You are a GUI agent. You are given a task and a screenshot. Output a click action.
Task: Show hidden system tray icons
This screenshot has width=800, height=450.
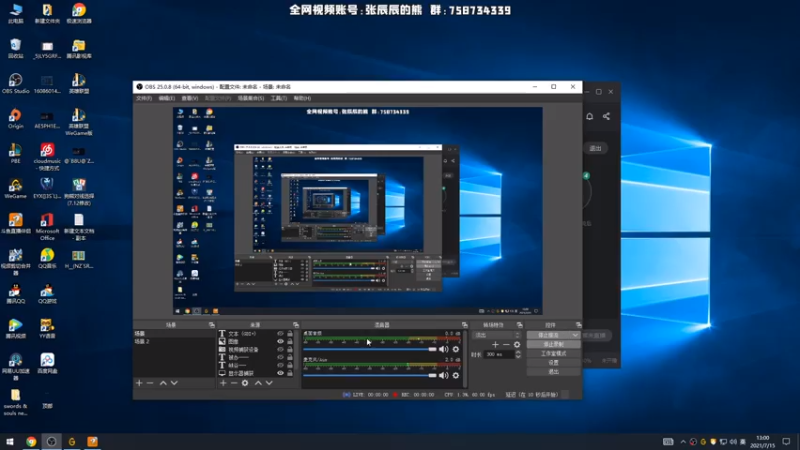(683, 442)
